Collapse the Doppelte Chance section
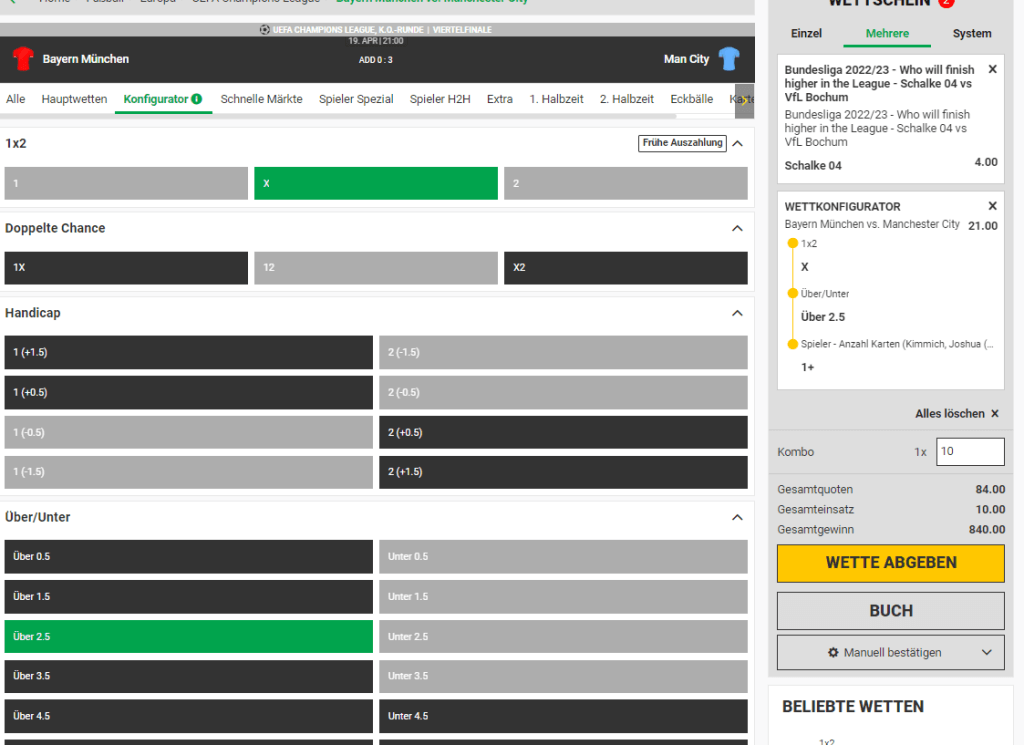This screenshot has height=745, width=1024. point(738,228)
